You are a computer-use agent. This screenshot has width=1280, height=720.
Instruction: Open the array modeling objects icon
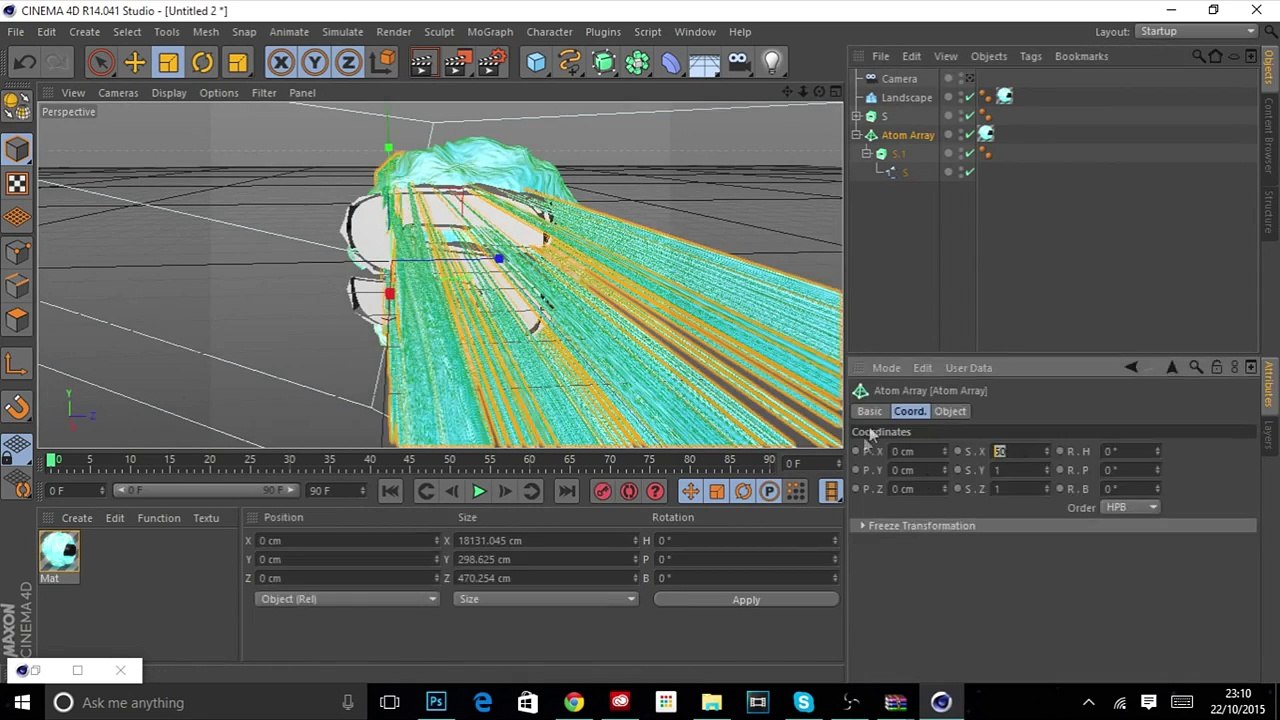[637, 63]
